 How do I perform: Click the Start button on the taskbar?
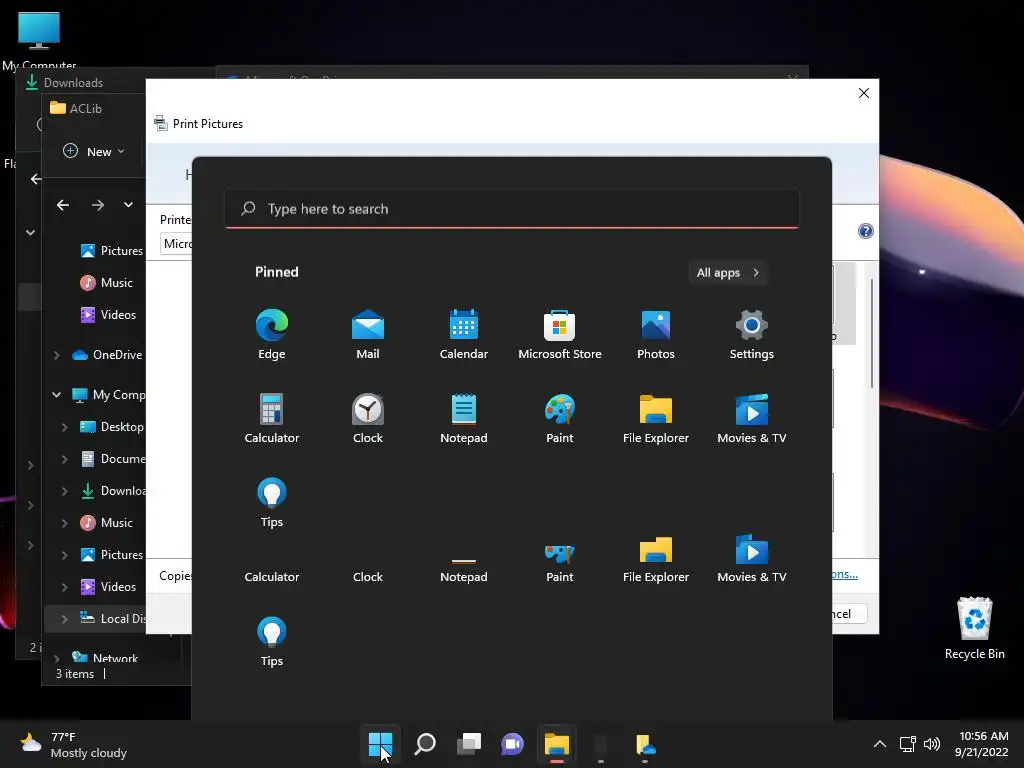380,744
